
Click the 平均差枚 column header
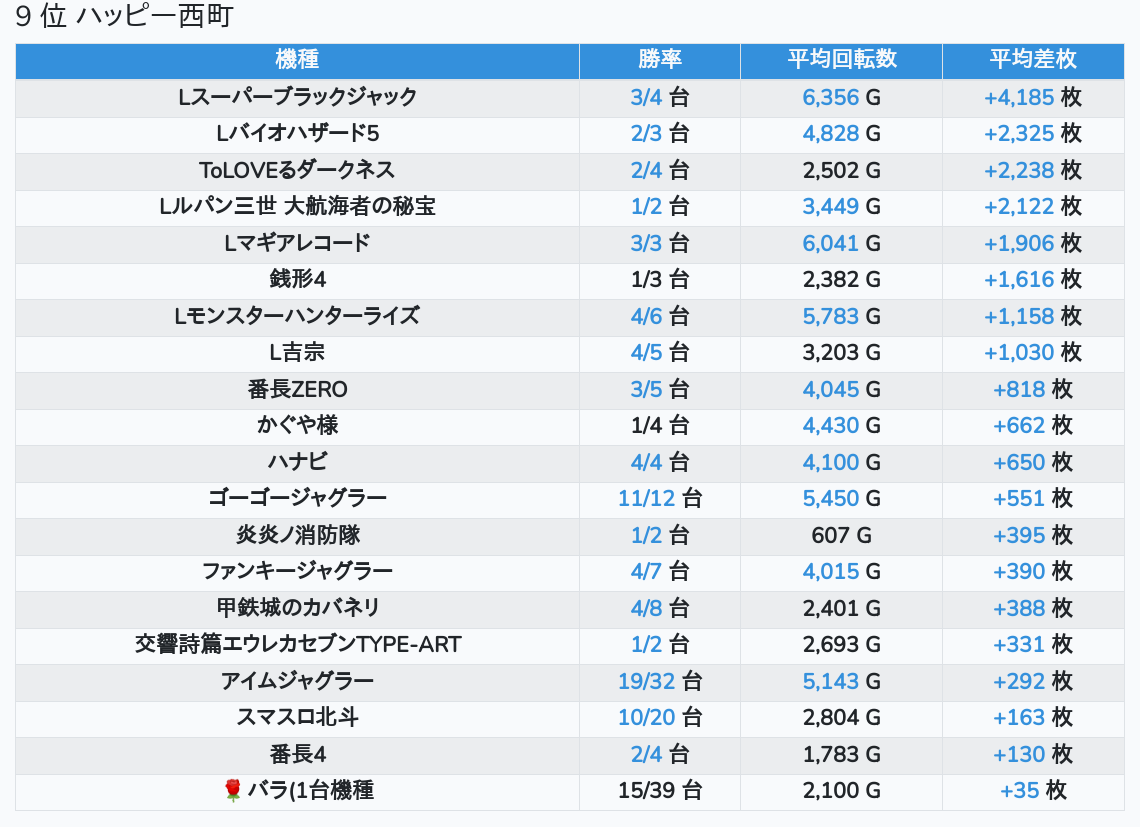click(1033, 60)
